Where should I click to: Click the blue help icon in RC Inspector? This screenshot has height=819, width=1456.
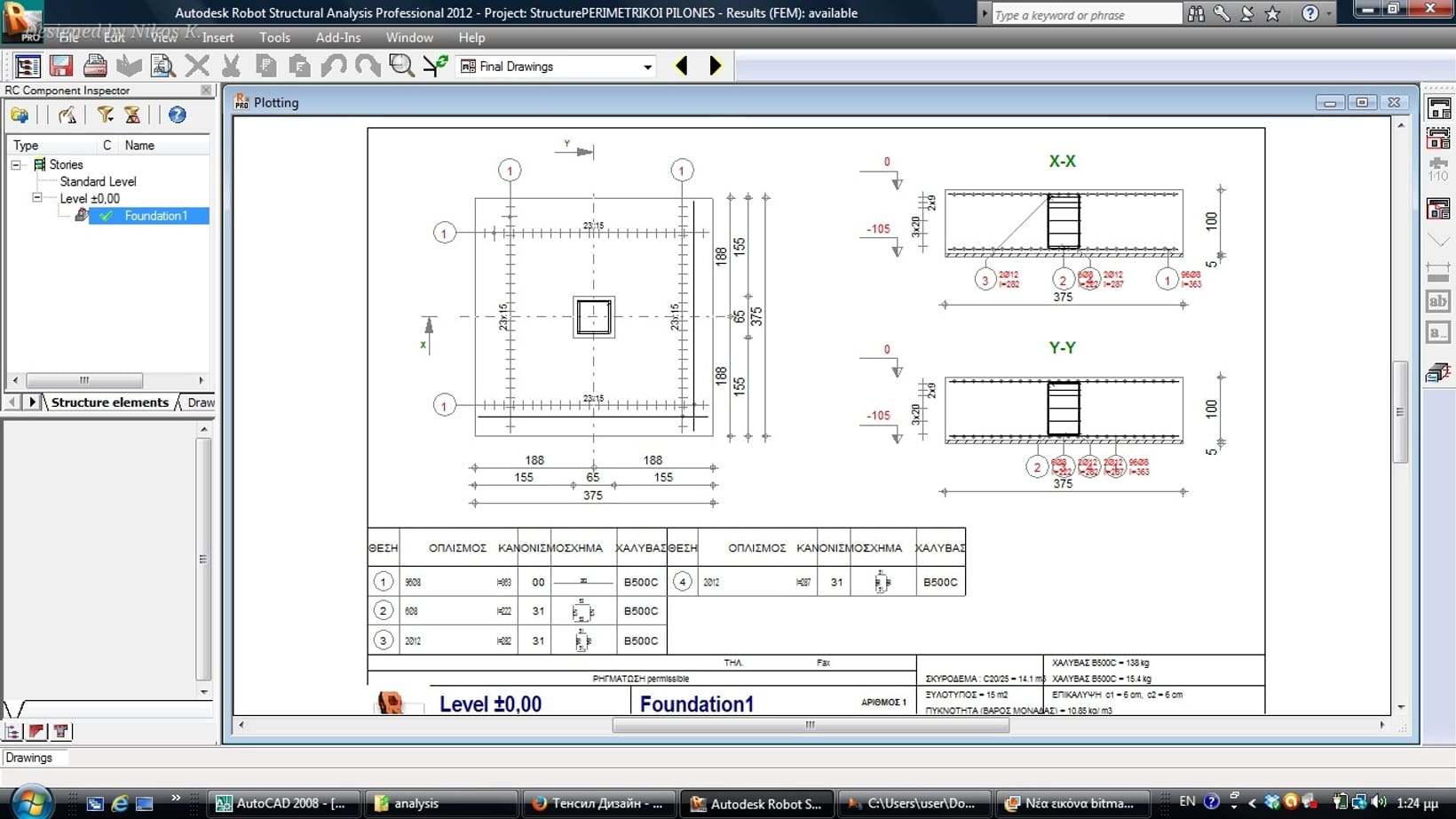pyautogui.click(x=178, y=115)
